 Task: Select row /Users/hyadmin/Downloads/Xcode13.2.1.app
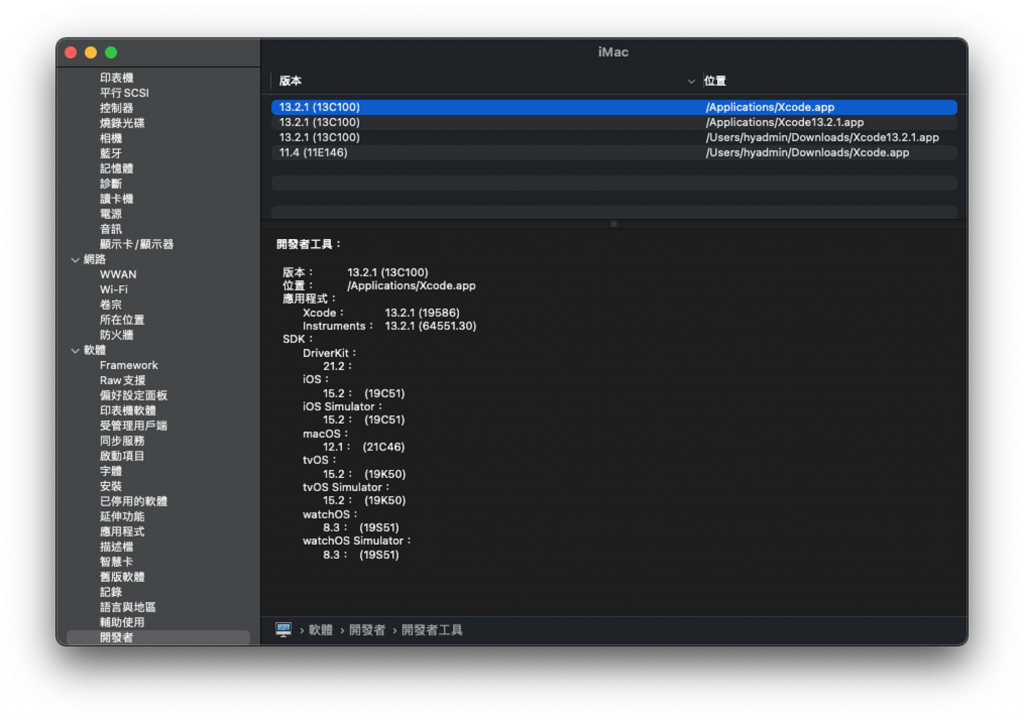[x=614, y=137]
